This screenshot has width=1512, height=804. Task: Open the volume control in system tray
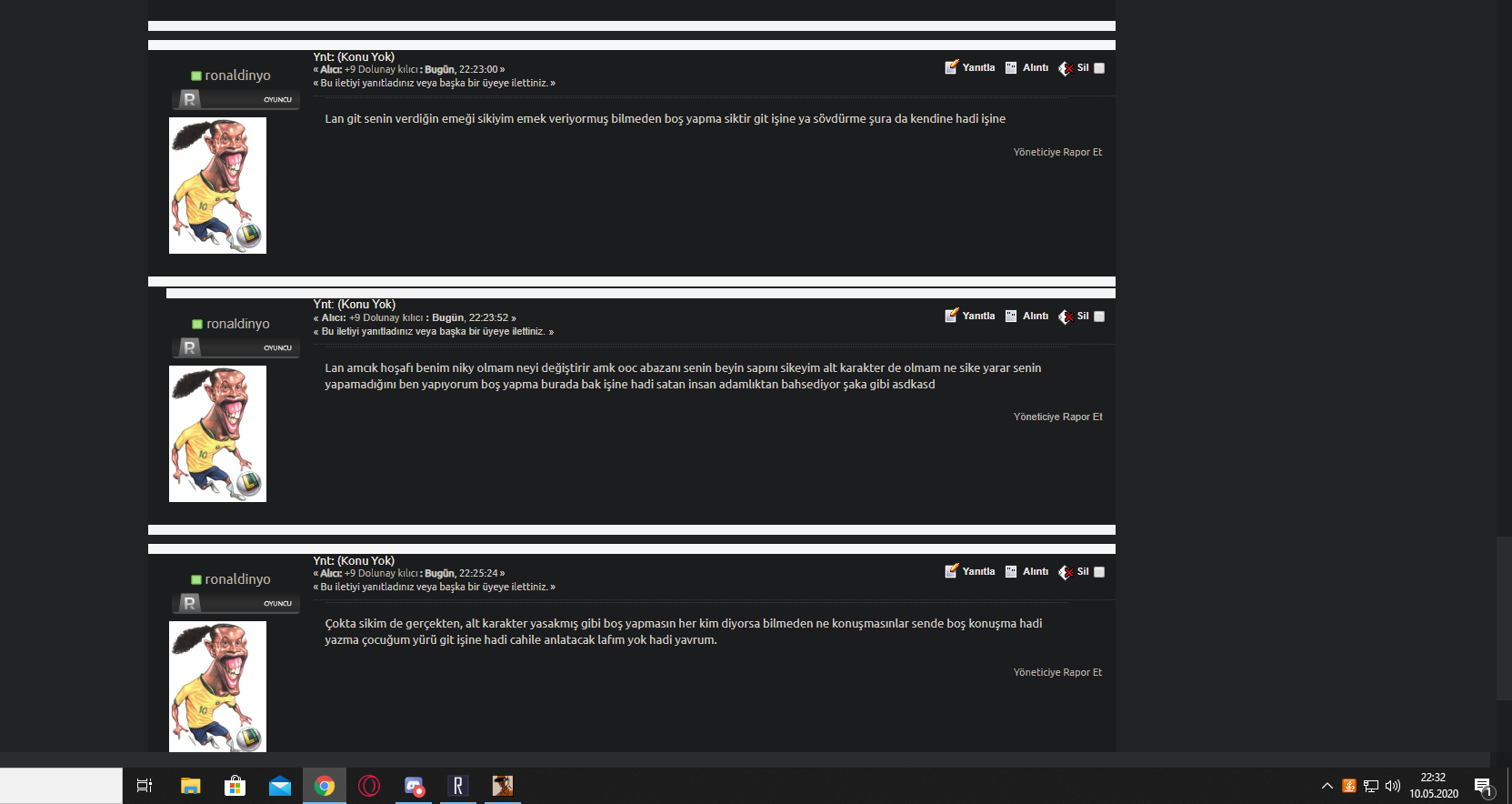point(1393,786)
